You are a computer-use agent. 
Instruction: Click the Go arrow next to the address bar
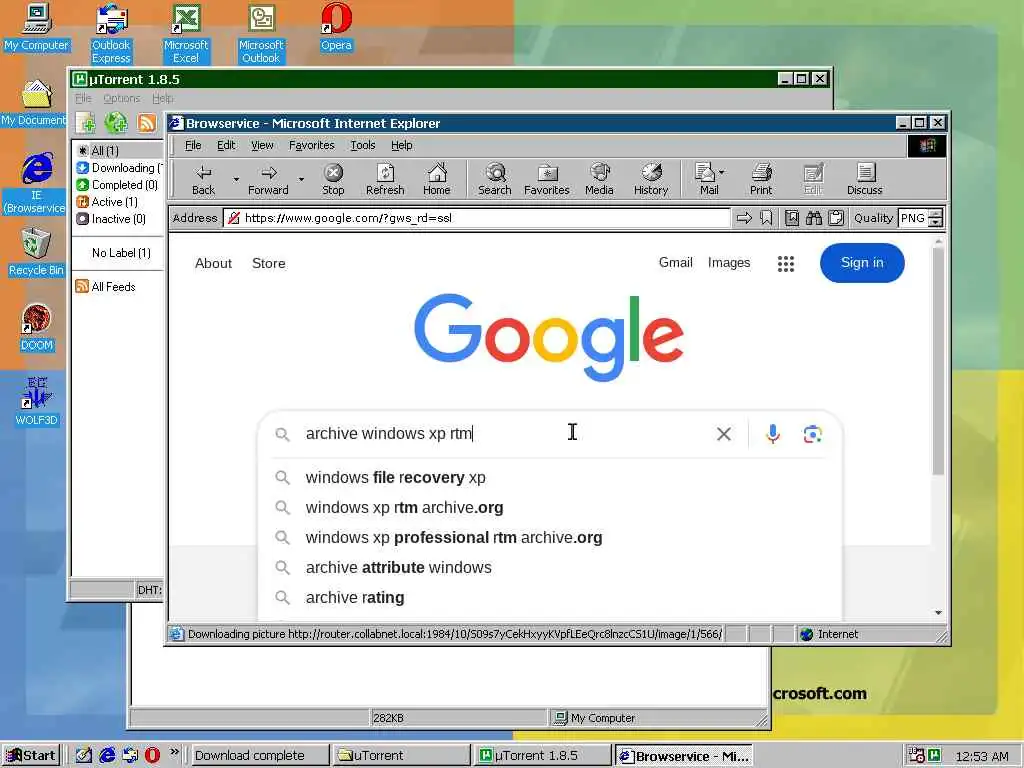point(744,218)
